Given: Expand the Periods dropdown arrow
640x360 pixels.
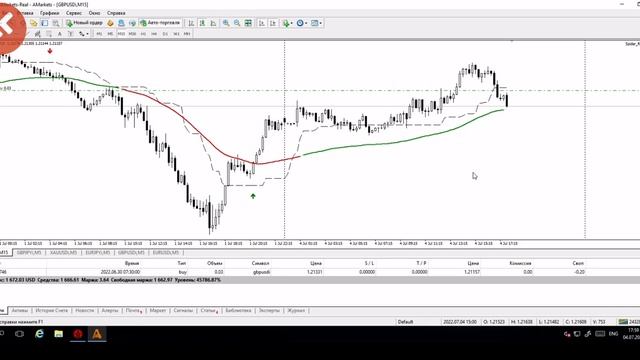Looking at the screenshot, I should point(306,23).
